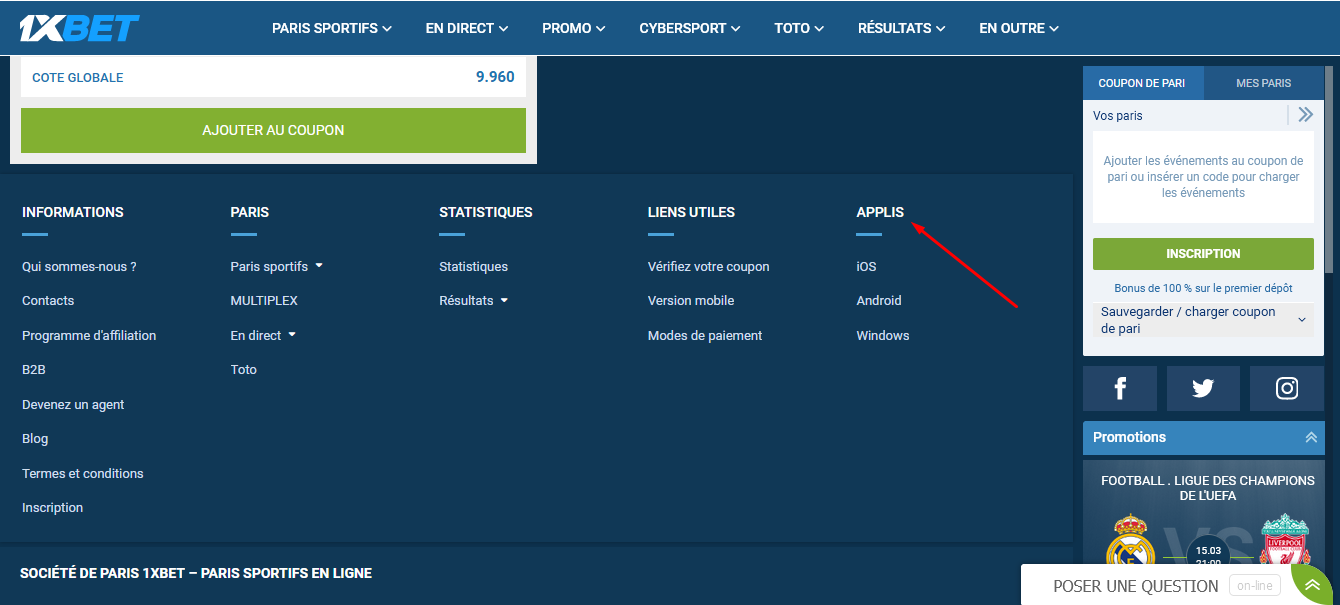
Task: Open the B2B link
Action: coord(34,370)
